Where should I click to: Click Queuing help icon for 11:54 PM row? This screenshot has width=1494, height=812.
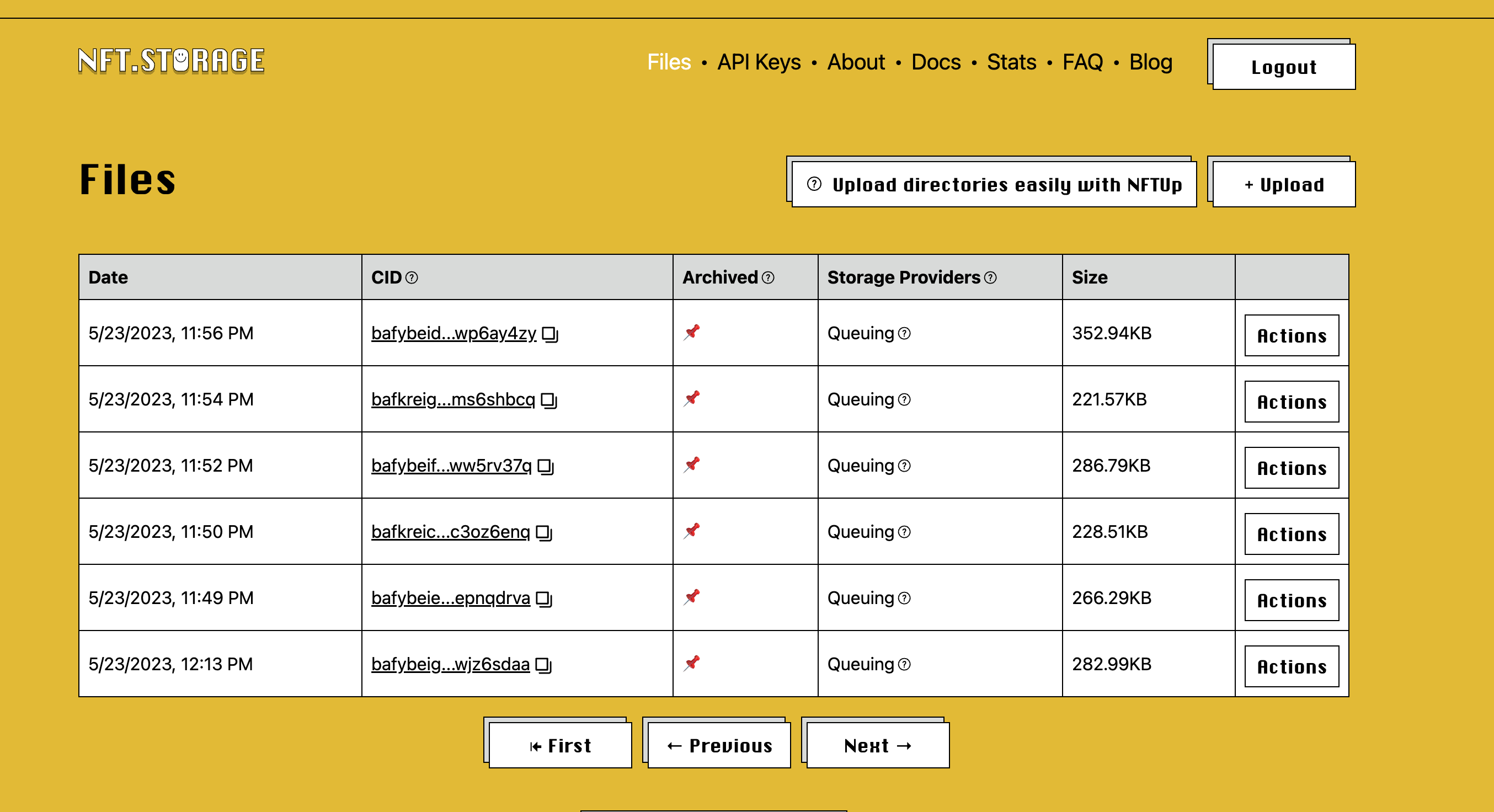[x=904, y=399]
